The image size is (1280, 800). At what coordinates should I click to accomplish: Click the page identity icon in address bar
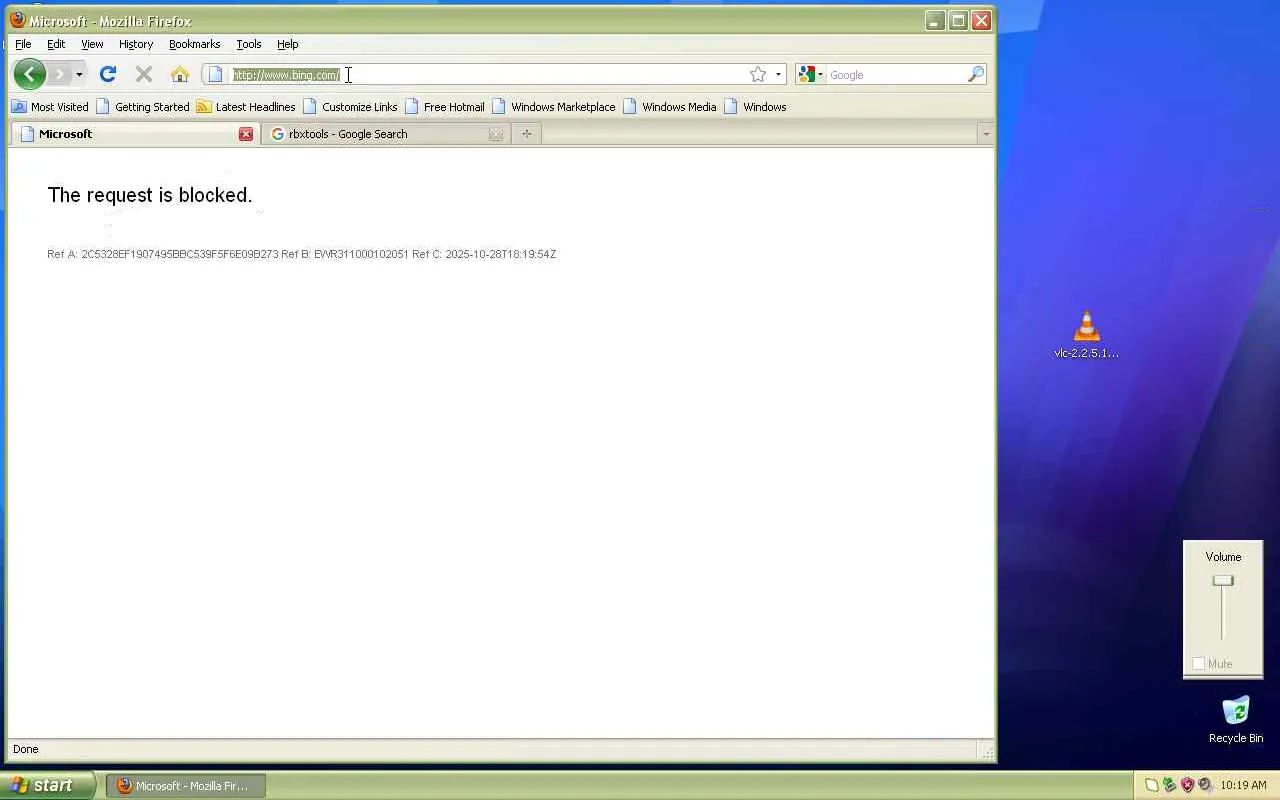click(x=215, y=74)
